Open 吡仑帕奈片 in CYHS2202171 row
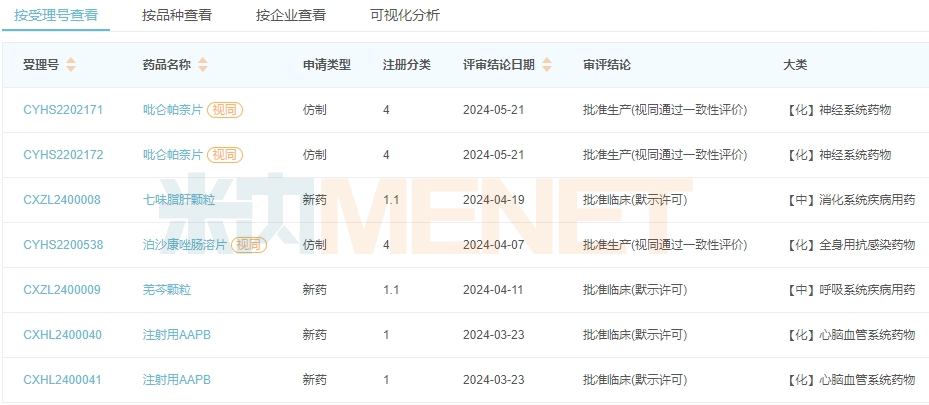 (x=173, y=110)
